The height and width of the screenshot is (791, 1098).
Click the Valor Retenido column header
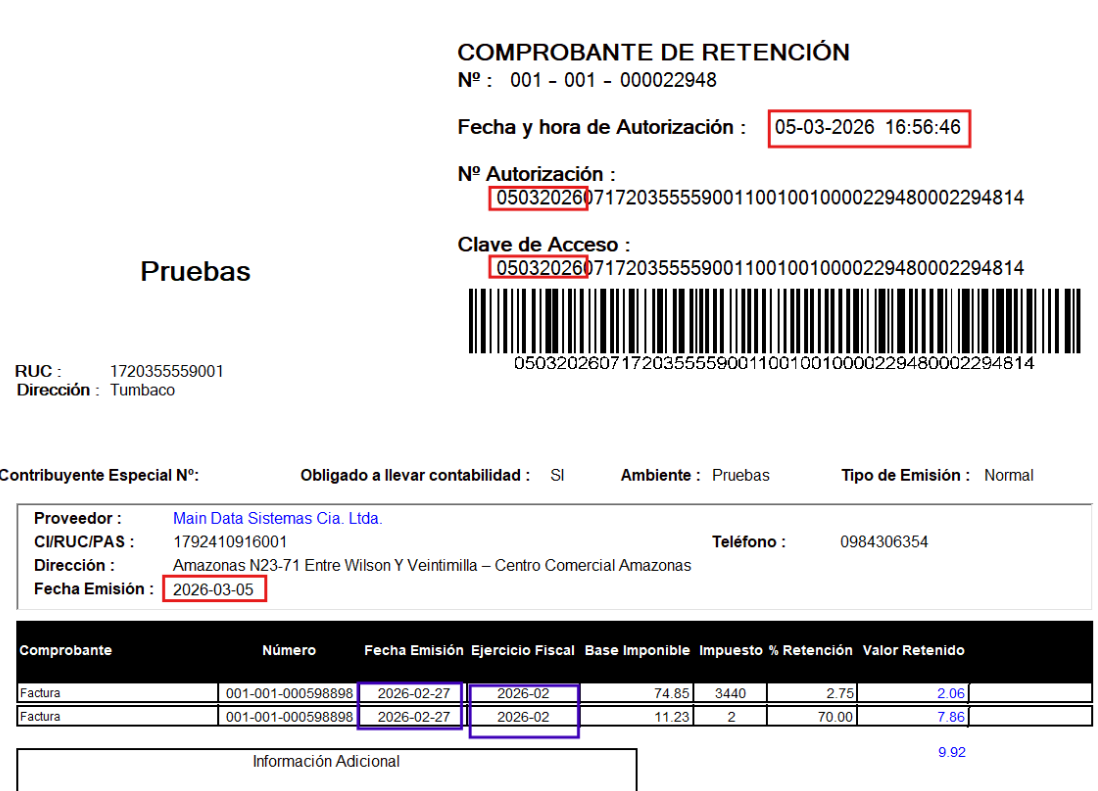pos(913,651)
